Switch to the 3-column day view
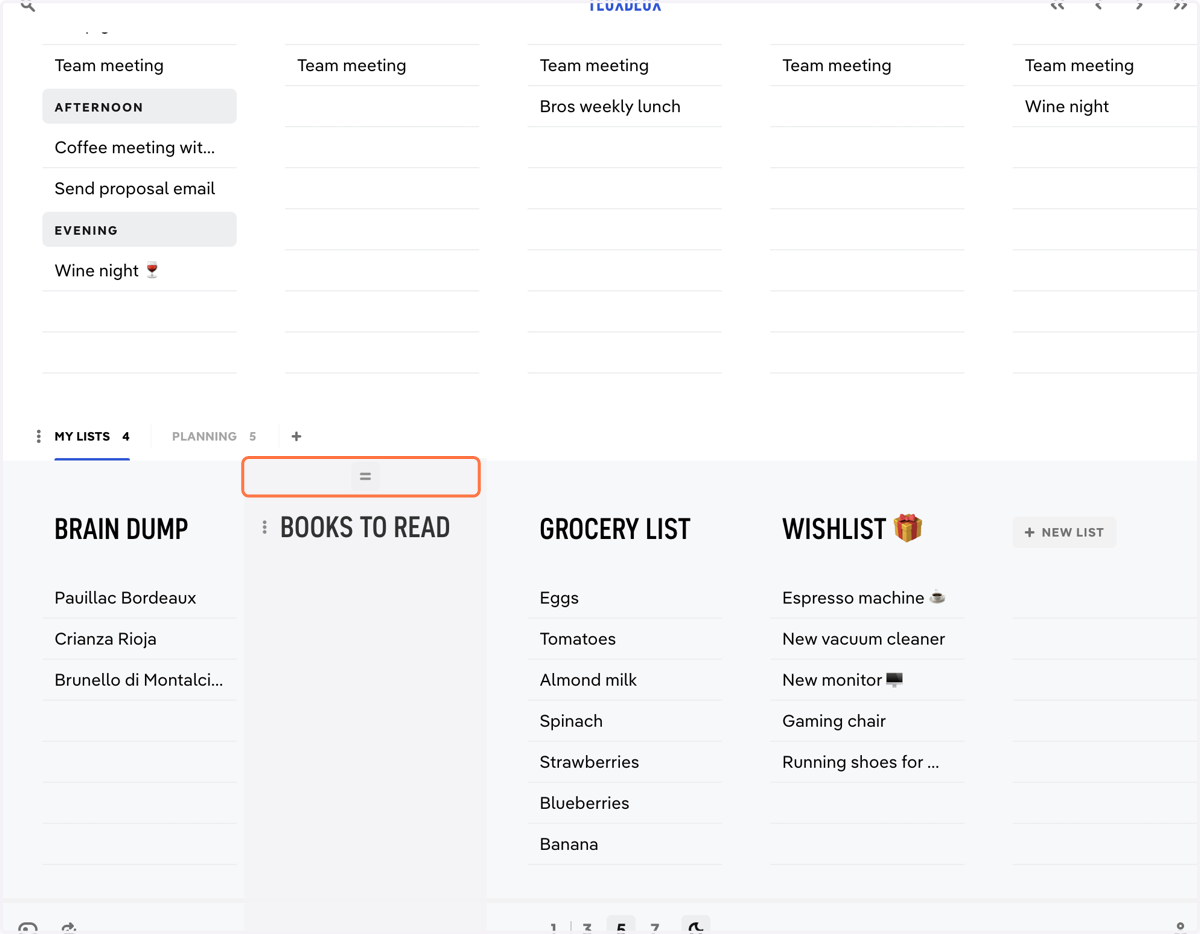Screen dimensions: 1200x934 pos(587,927)
